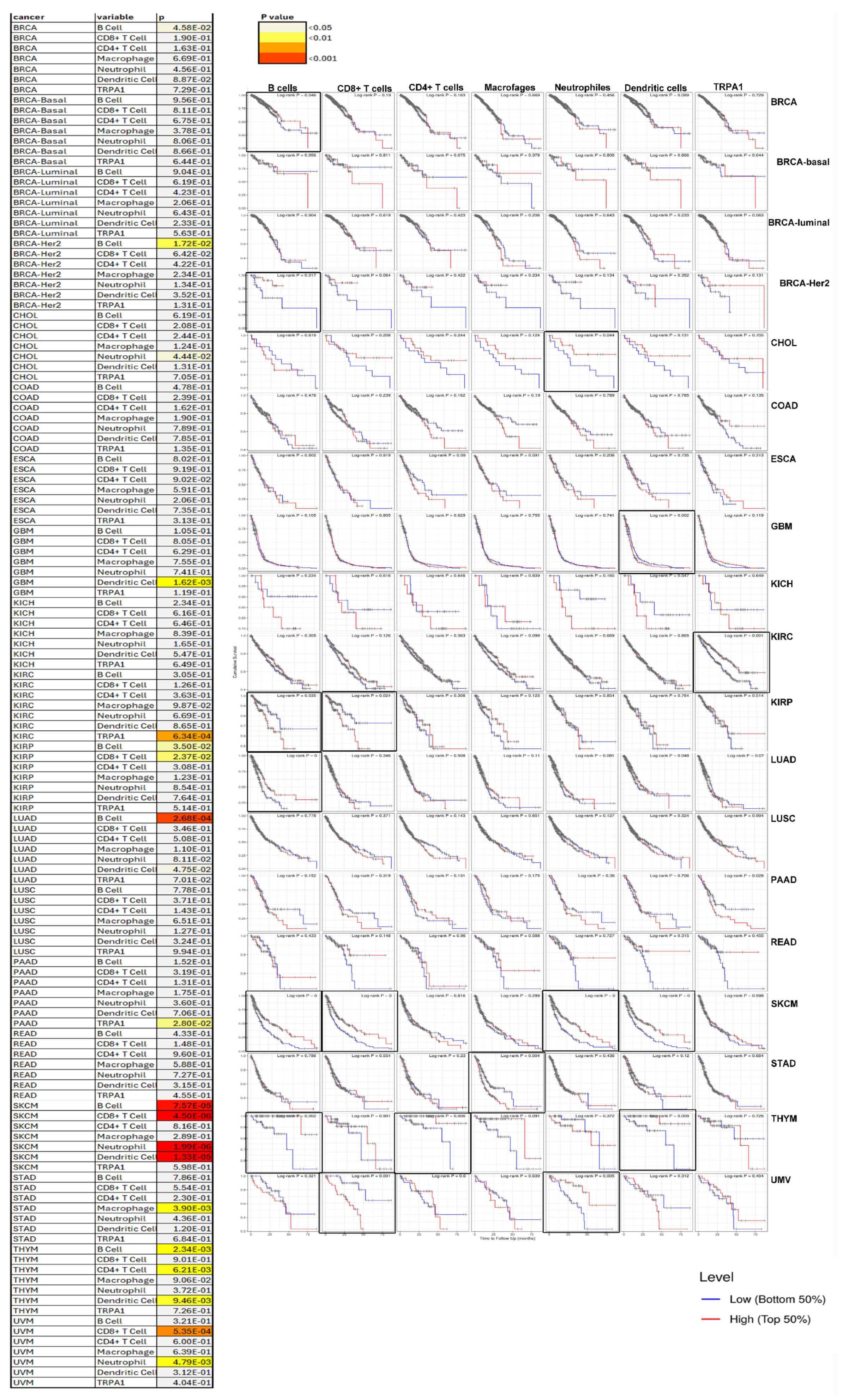Open the BRCA B cells survival plot
Viewport: 843px width, 1400px height.
[x=283, y=122]
